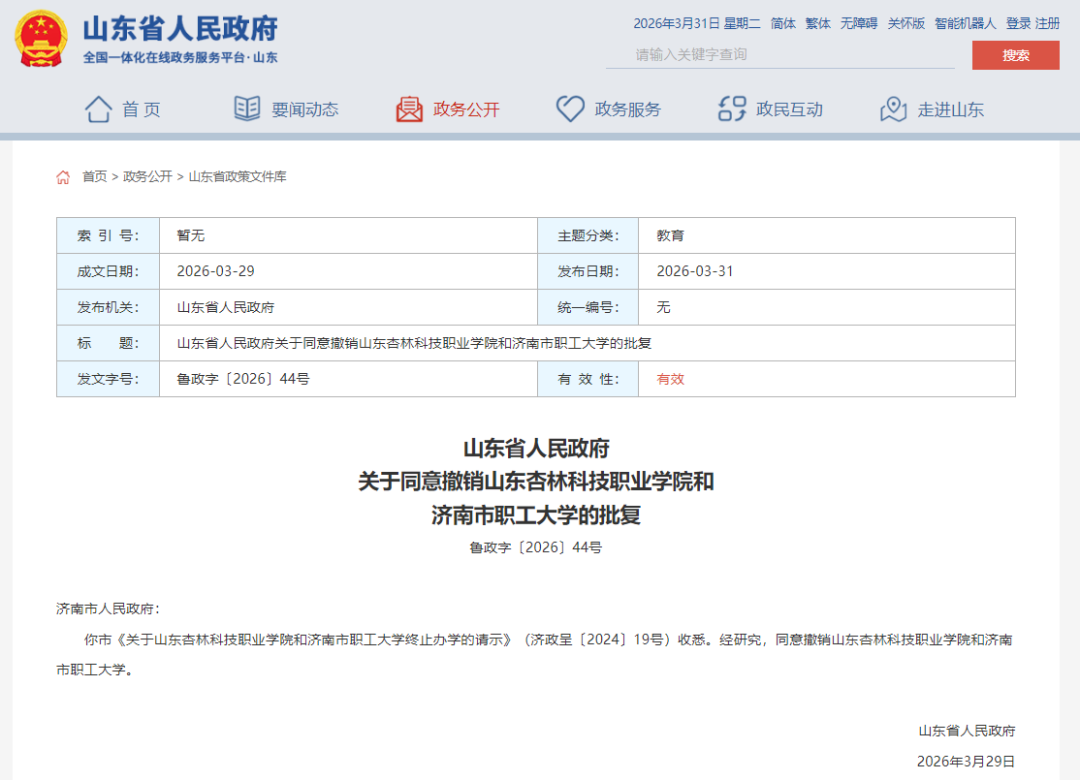This screenshot has height=780, width=1080.
Task: Open 山东省政策文件库 breadcrumb link
Action: (238, 177)
